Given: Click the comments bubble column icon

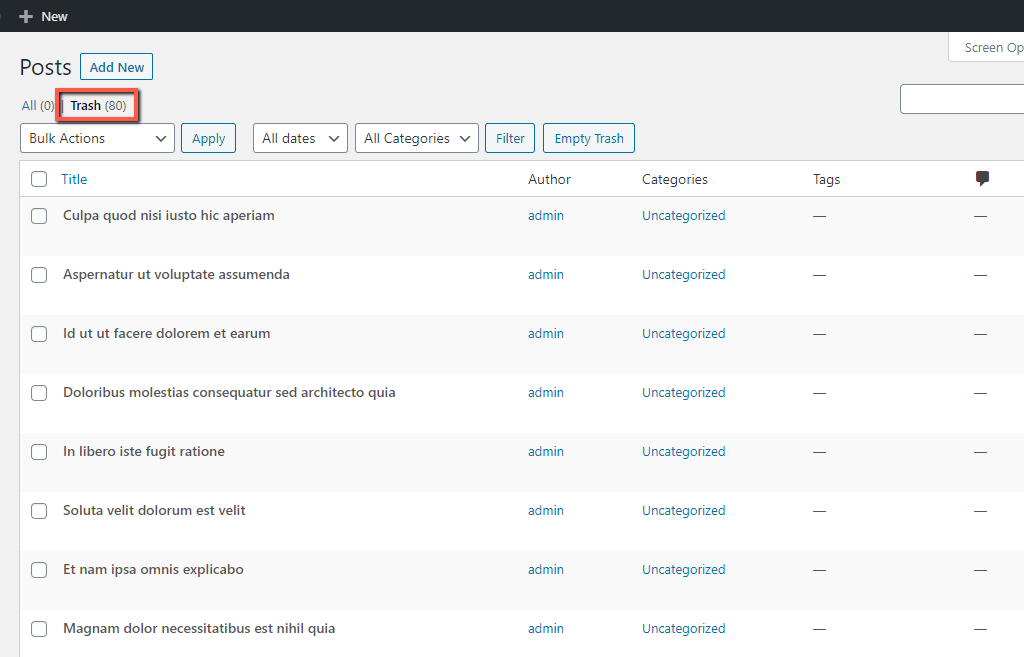Looking at the screenshot, I should click(982, 178).
